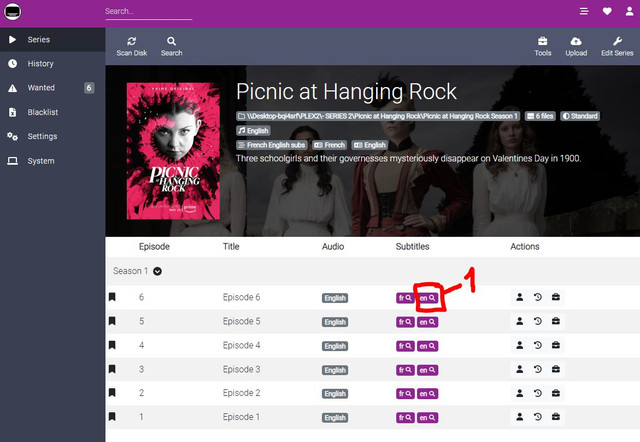Open tools briefcase icon for Episode 6
The height and width of the screenshot is (442, 640).
556,297
